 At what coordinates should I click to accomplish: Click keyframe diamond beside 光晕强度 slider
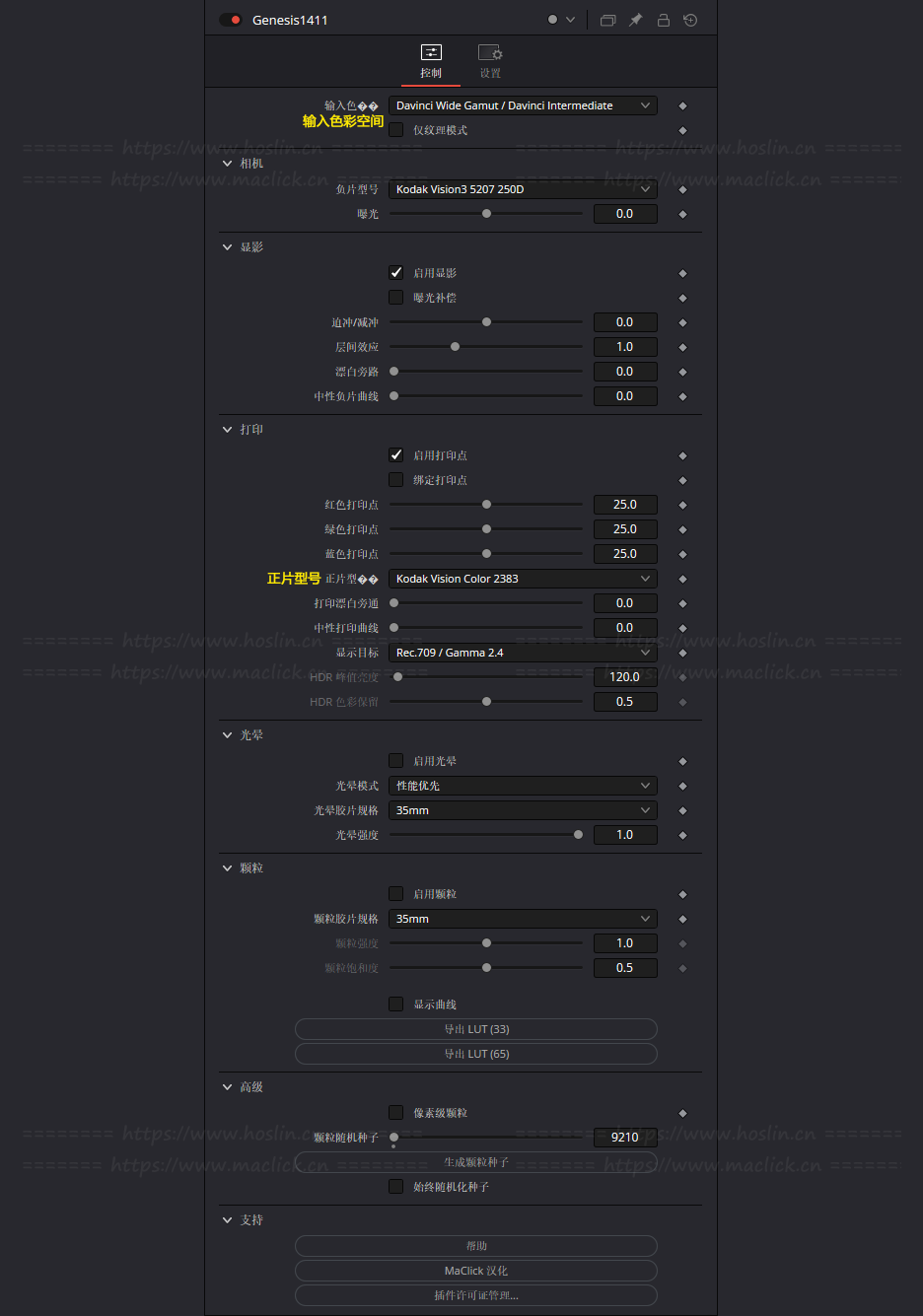coord(682,835)
